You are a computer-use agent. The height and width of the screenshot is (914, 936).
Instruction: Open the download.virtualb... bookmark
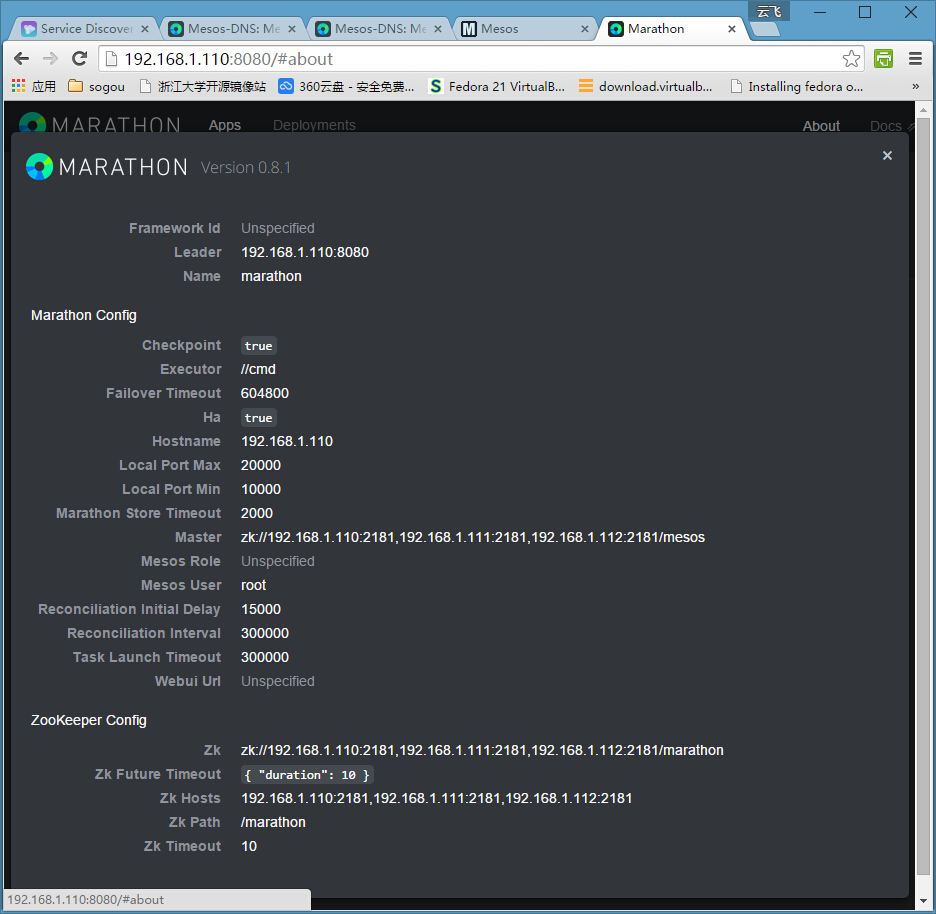[645, 87]
